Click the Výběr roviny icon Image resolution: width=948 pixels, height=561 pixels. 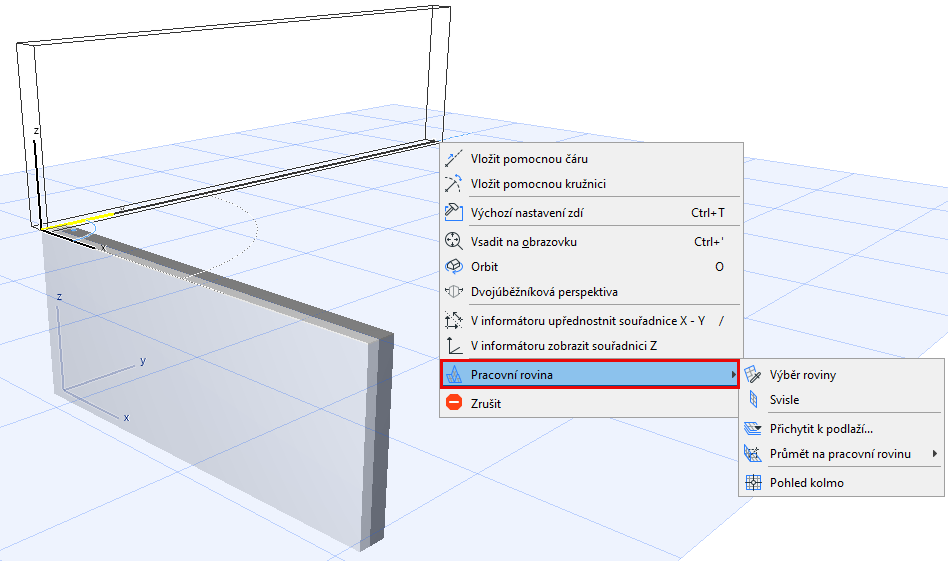click(753, 375)
